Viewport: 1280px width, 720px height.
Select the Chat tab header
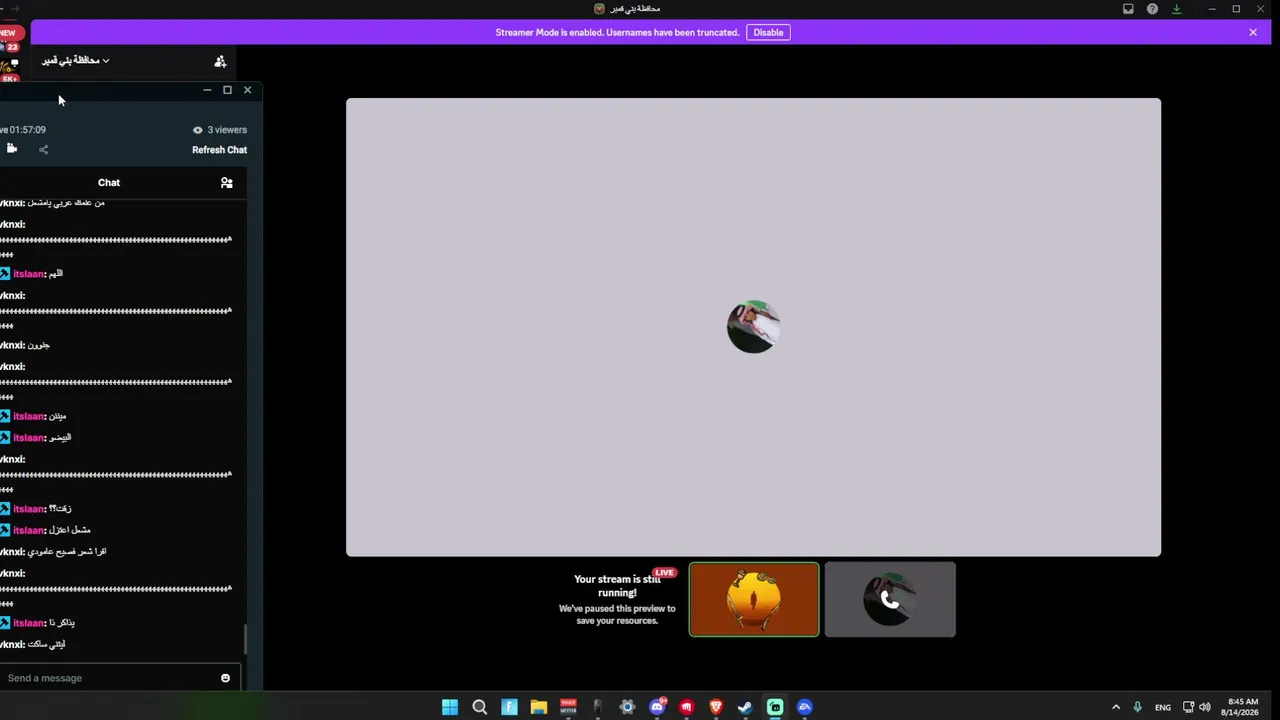click(109, 183)
